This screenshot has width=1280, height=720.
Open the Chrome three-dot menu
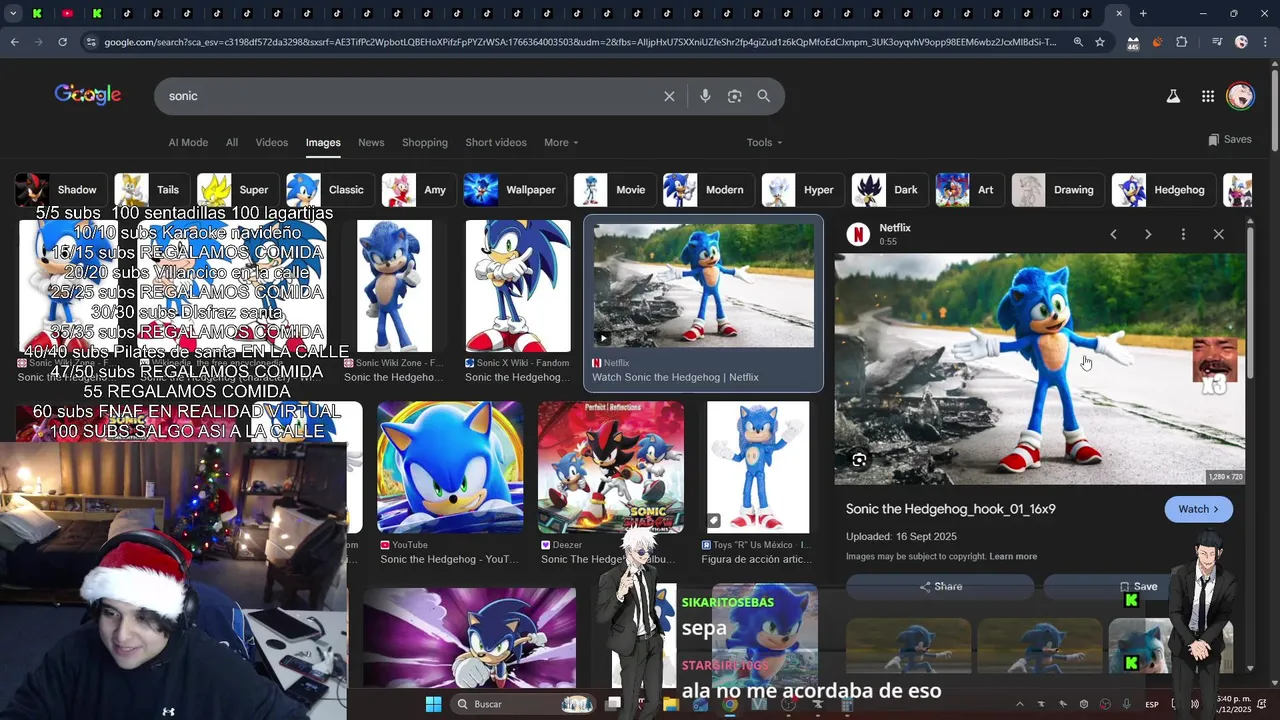tap(1267, 42)
